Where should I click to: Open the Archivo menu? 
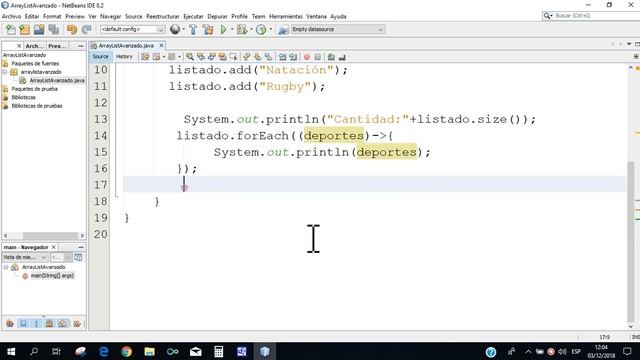coord(11,16)
